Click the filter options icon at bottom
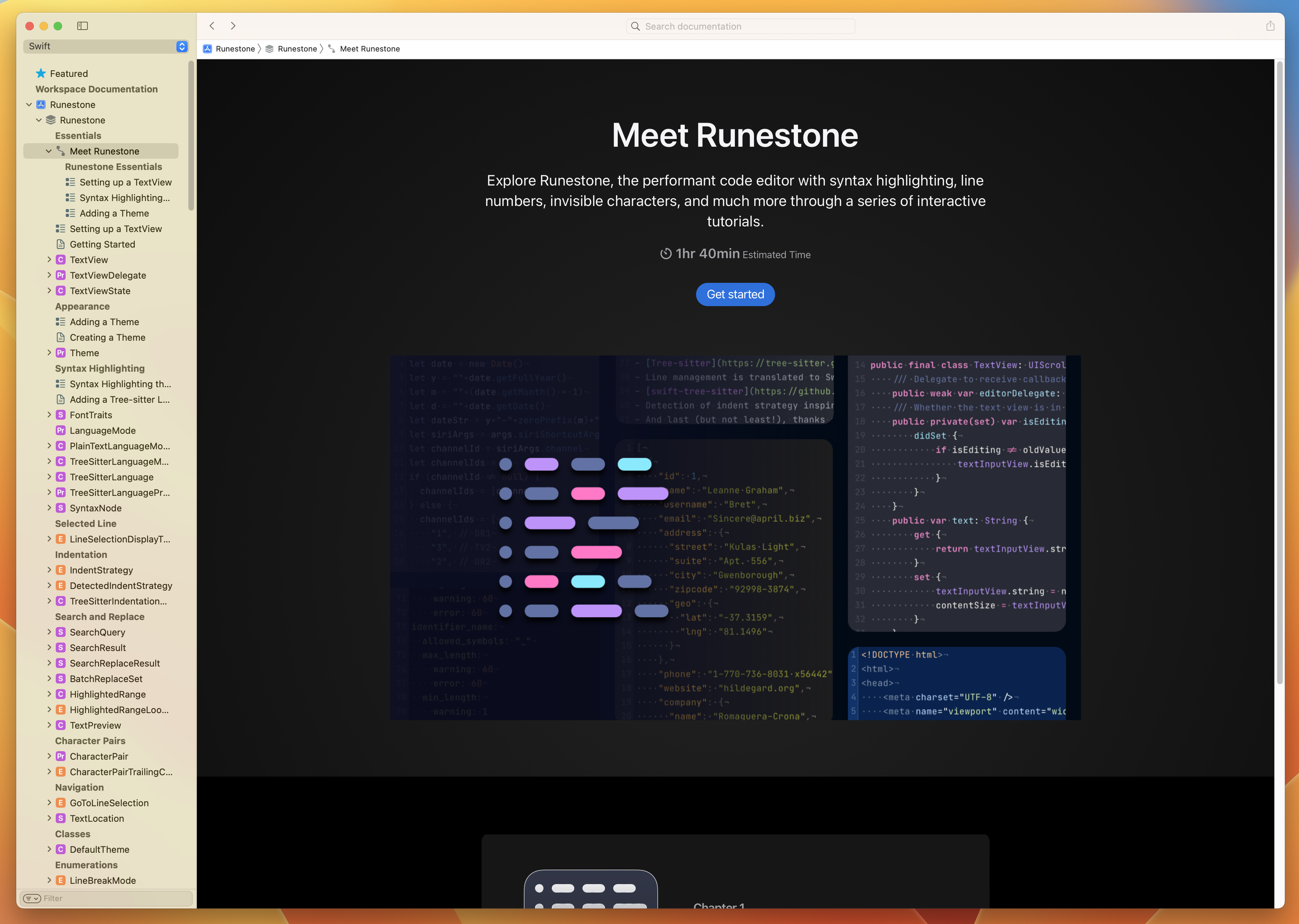This screenshot has height=924, width=1299. (x=31, y=898)
